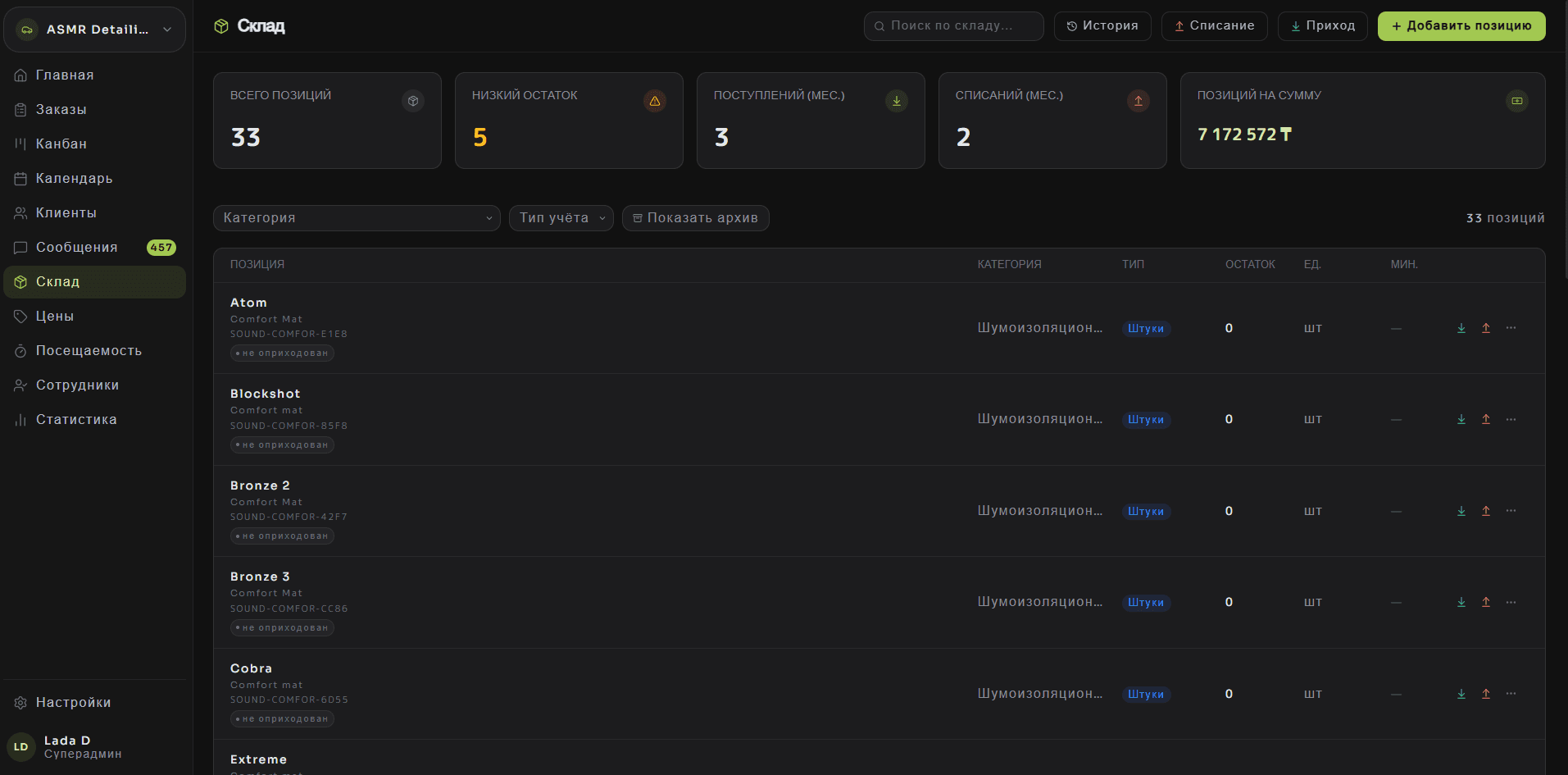Click the Списание button in header
The image size is (1568, 775).
(1215, 26)
